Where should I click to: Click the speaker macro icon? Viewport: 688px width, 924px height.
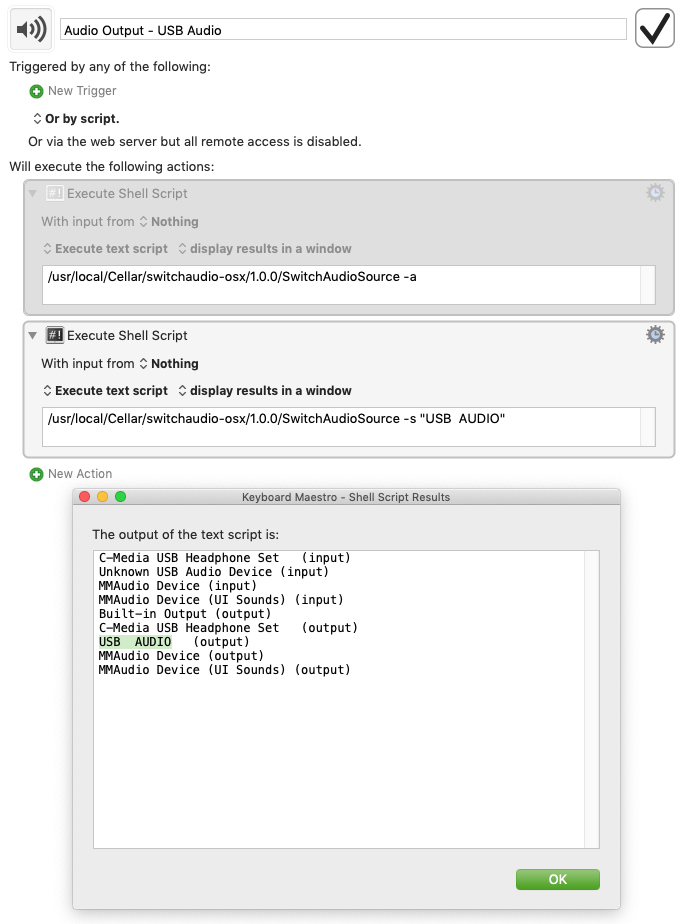[31, 28]
